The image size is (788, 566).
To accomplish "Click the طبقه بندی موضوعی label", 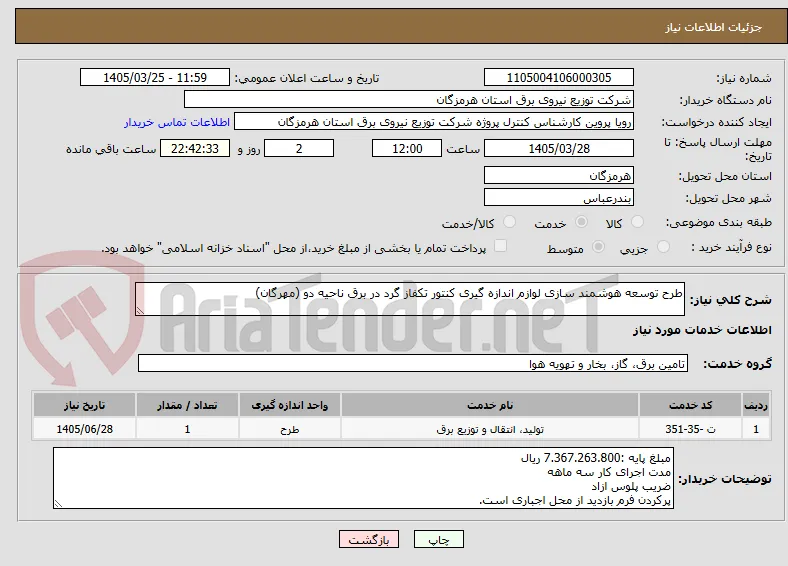I will click(x=719, y=222).
